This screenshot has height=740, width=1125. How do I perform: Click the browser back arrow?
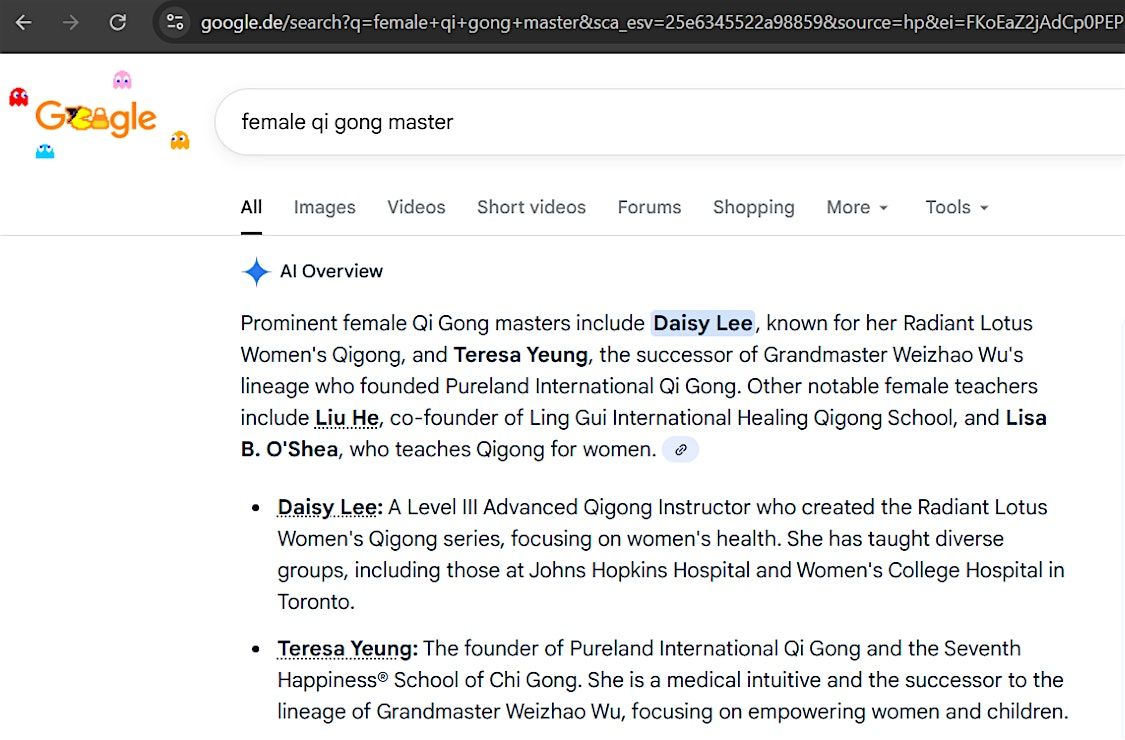23,22
